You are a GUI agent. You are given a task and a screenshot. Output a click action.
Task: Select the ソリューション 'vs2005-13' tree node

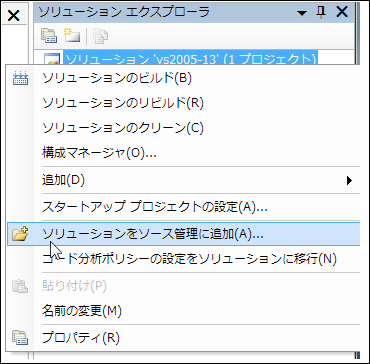click(x=190, y=59)
